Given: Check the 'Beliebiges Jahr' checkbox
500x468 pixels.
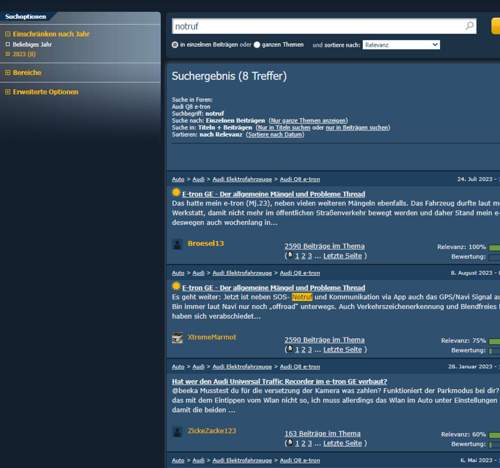Looking at the screenshot, I should point(8,44).
